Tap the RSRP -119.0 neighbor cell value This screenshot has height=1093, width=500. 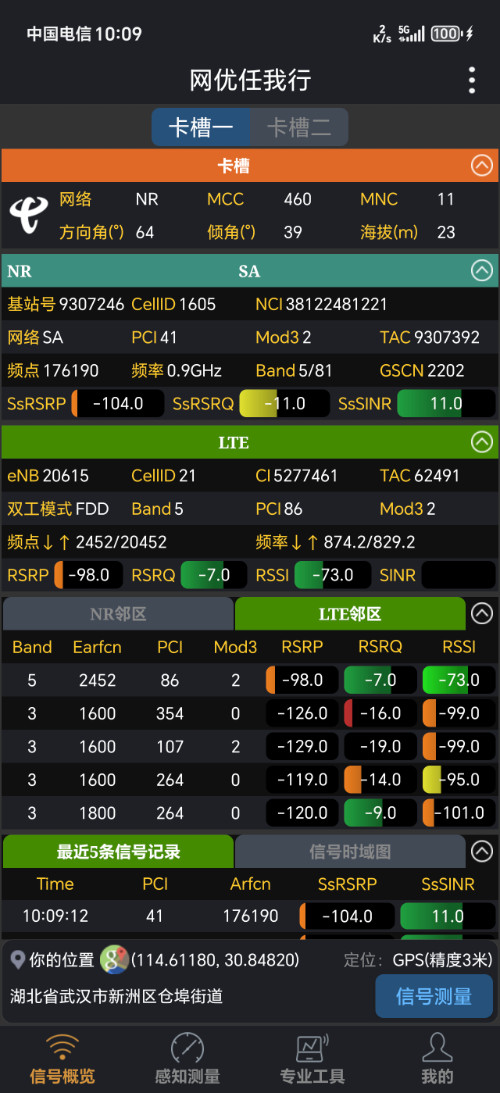pos(302,779)
